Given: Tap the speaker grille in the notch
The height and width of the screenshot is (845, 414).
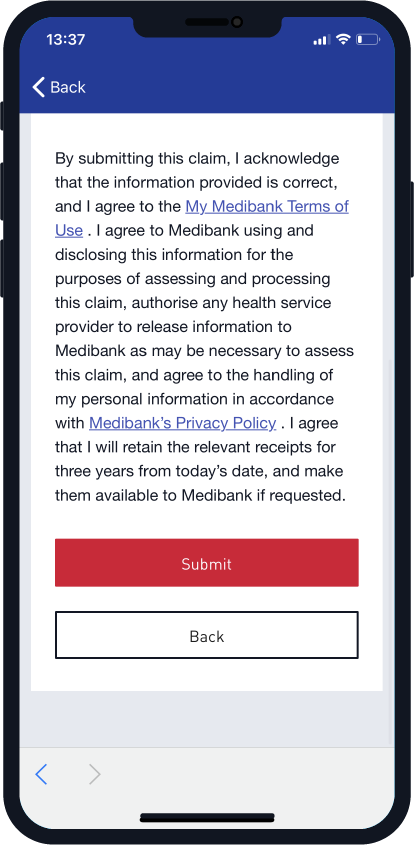Looking at the screenshot, I should pos(206,22).
